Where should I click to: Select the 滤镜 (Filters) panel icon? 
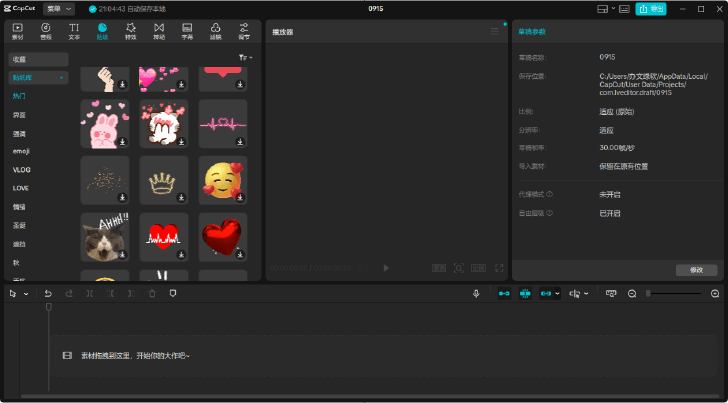click(x=217, y=30)
